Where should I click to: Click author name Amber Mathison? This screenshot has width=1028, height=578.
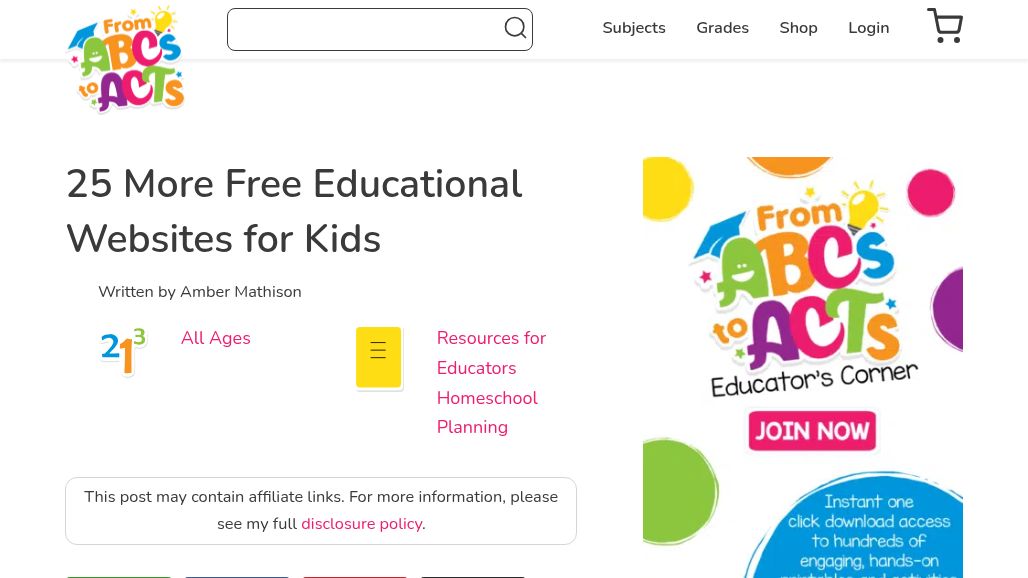pos(240,292)
